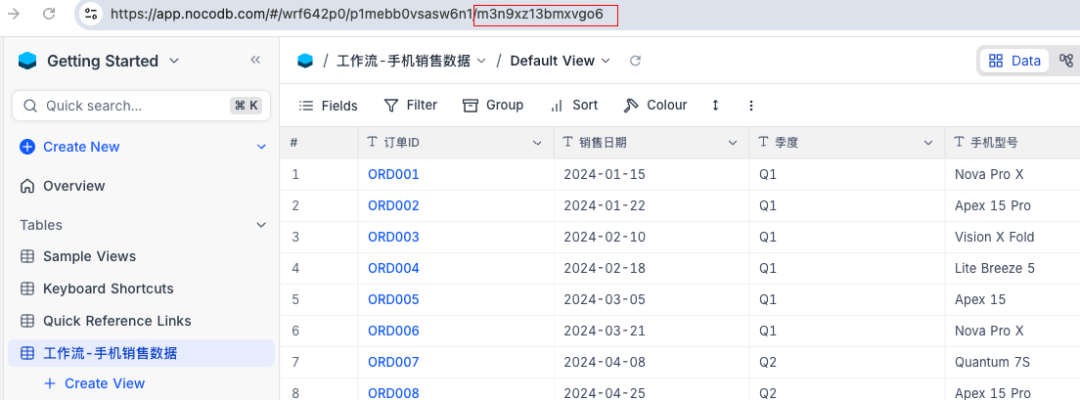Reload table data via breadcrumb refresh icon
Screen dimensions: 1080x400
tap(636, 61)
